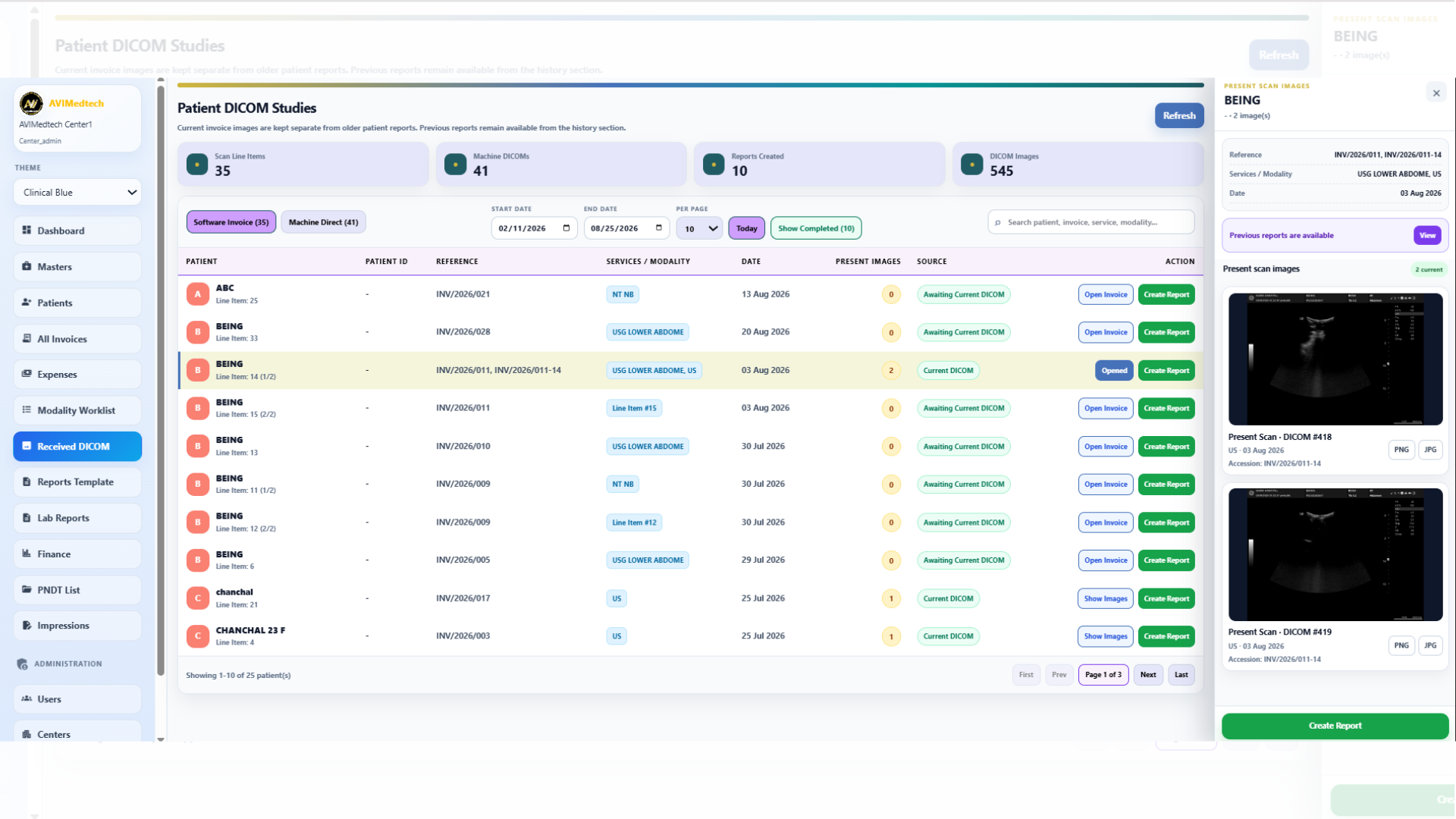Click Current DICOM badge for INV/2026/017

[x=948, y=599]
